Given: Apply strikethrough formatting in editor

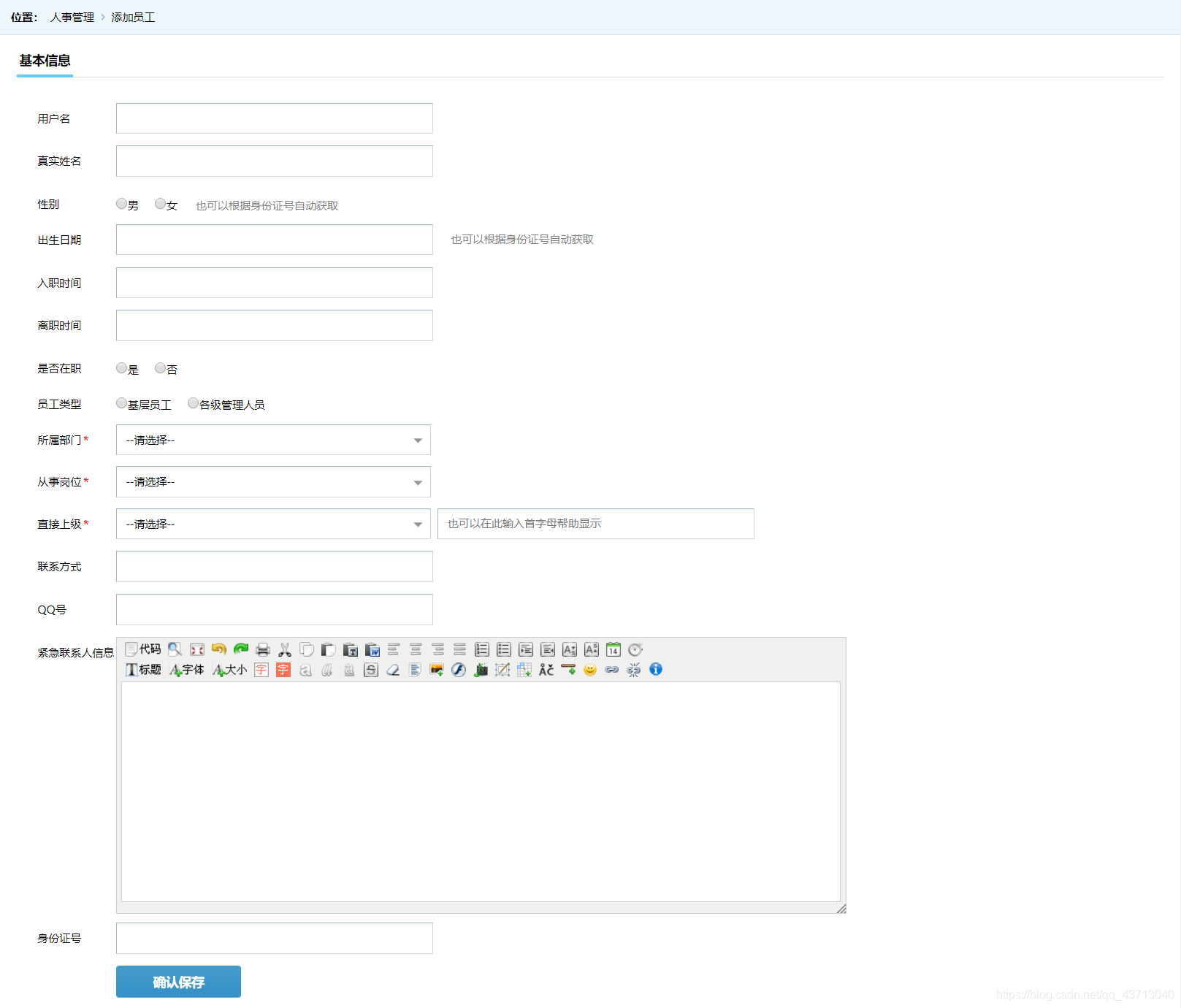Looking at the screenshot, I should pyautogui.click(x=371, y=670).
